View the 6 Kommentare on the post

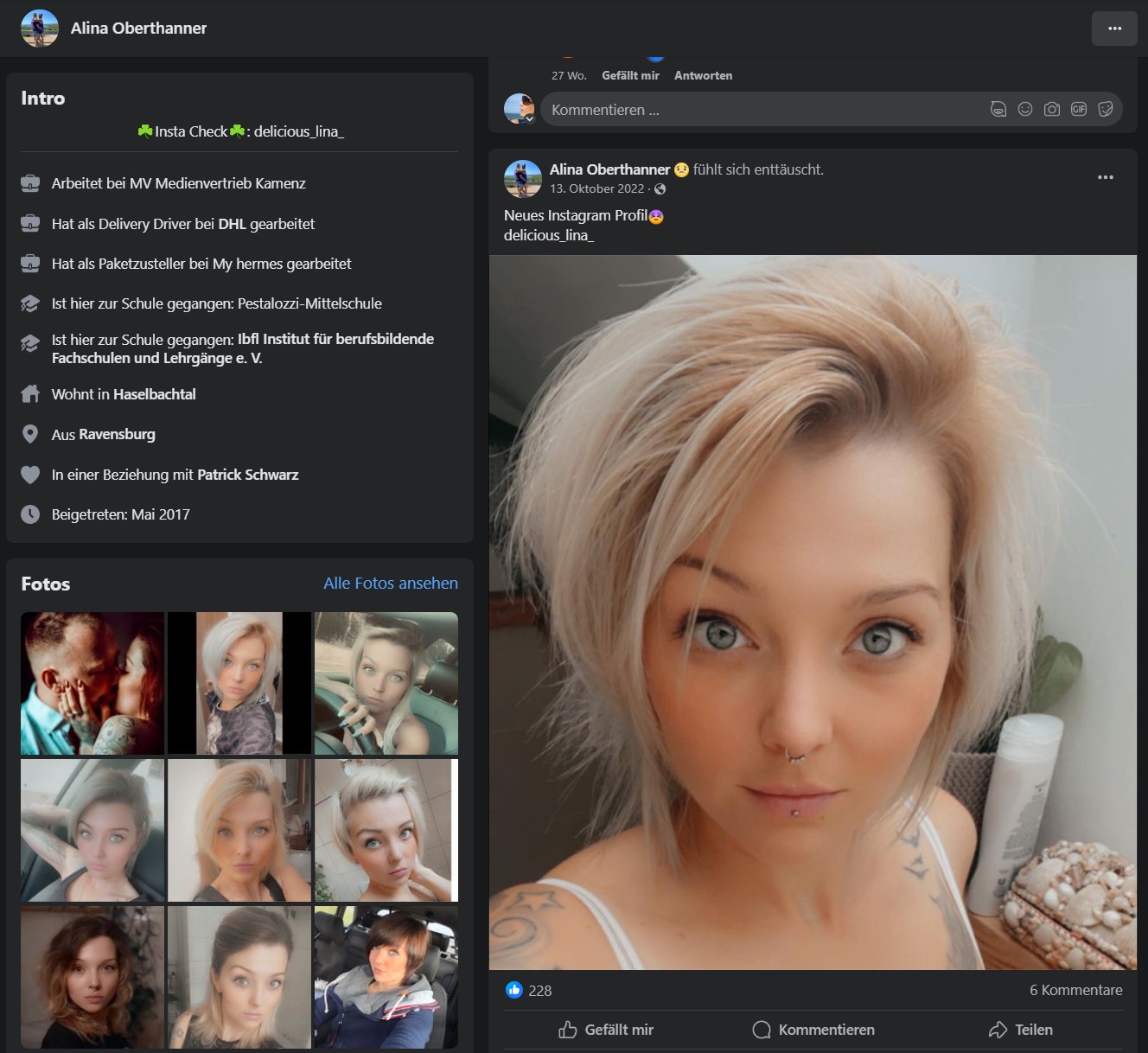coord(1075,990)
